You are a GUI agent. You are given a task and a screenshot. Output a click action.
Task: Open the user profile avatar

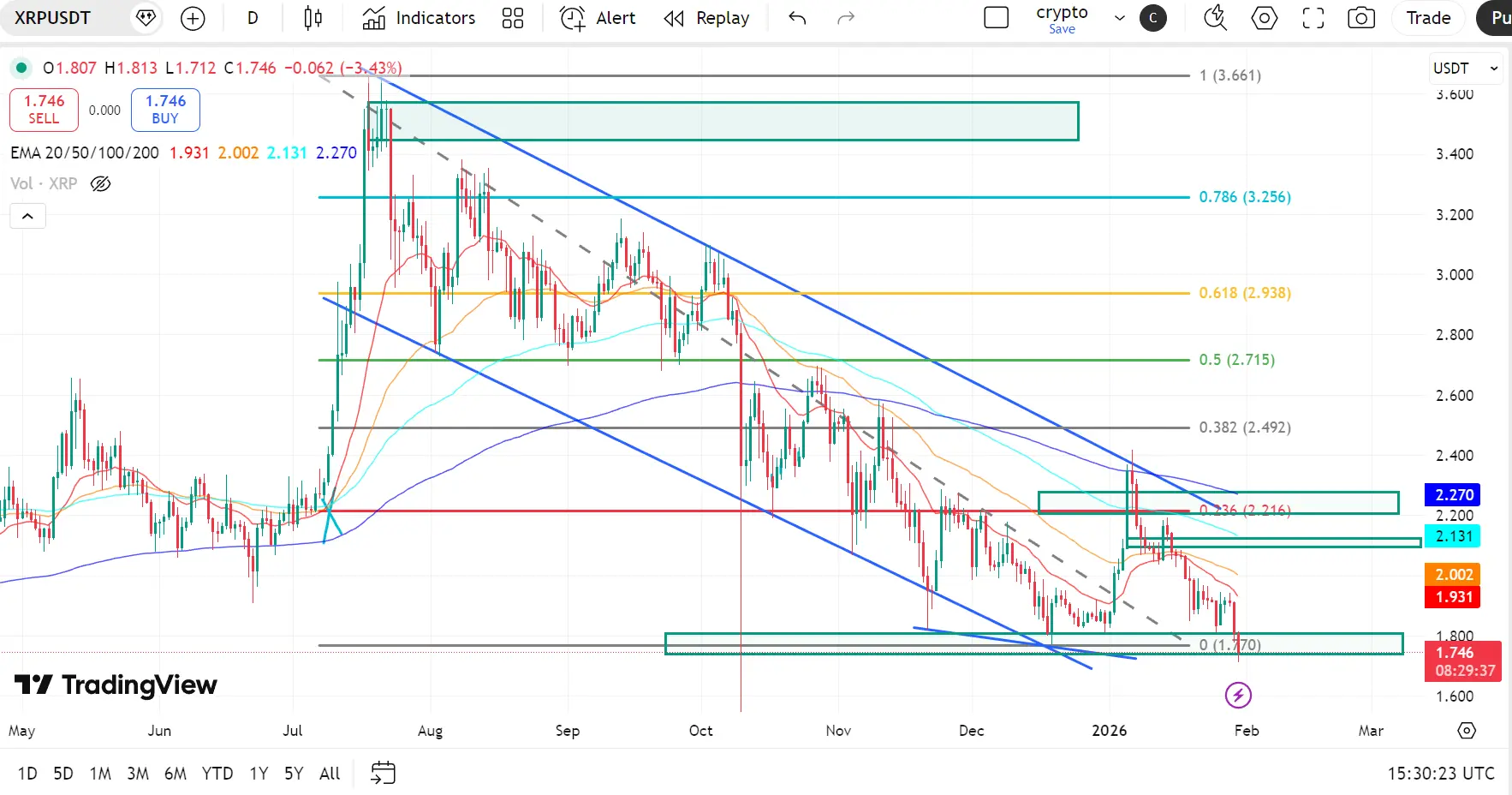tap(1153, 18)
